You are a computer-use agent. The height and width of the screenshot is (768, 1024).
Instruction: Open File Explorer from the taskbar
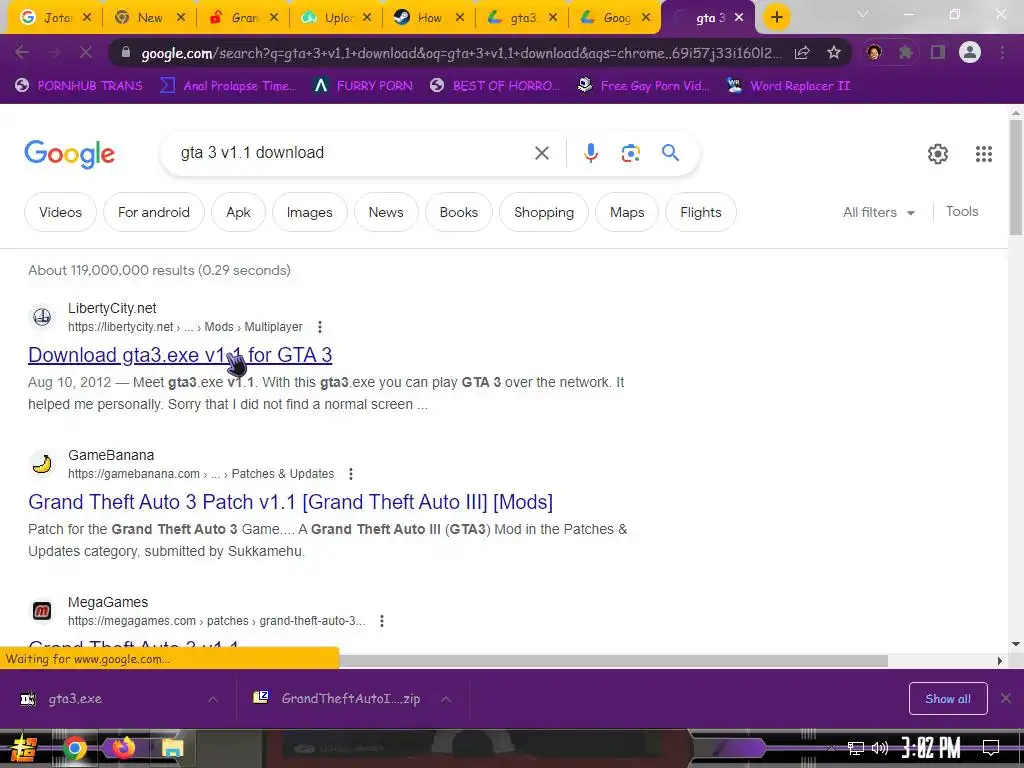point(172,748)
